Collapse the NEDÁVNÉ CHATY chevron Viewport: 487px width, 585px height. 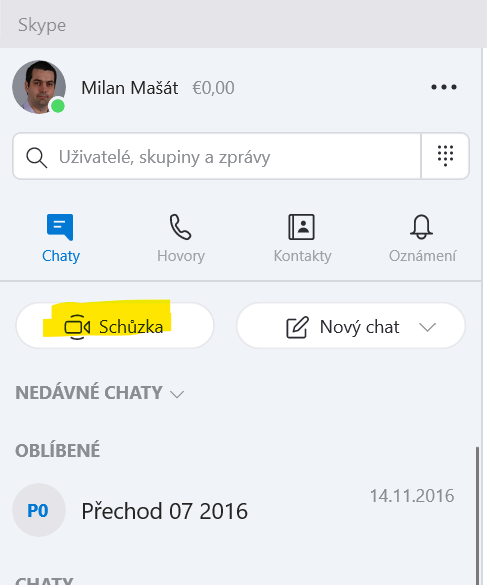[177, 394]
